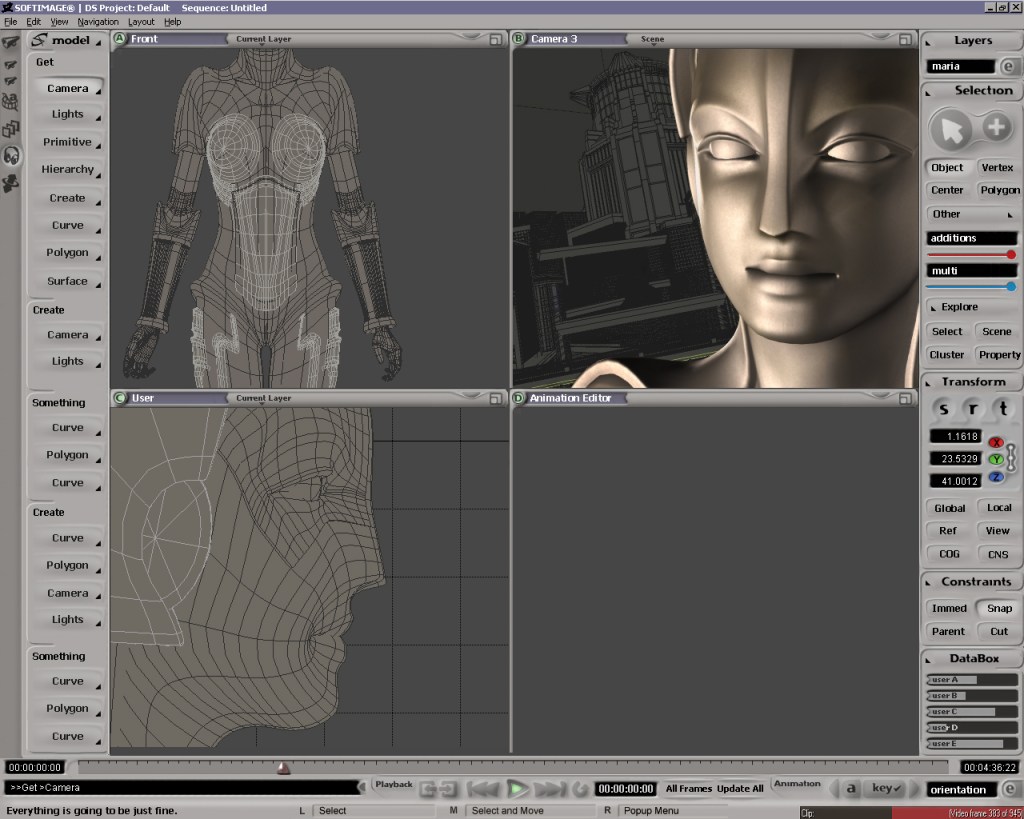Viewport: 1024px width, 819px height.
Task: Click the rotate 'r' transform icon
Action: (972, 409)
